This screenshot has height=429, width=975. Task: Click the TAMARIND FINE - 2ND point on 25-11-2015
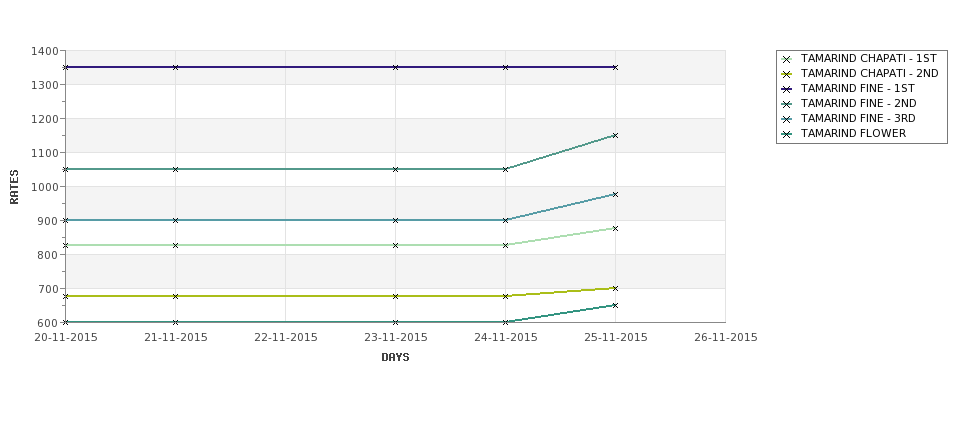(x=615, y=135)
